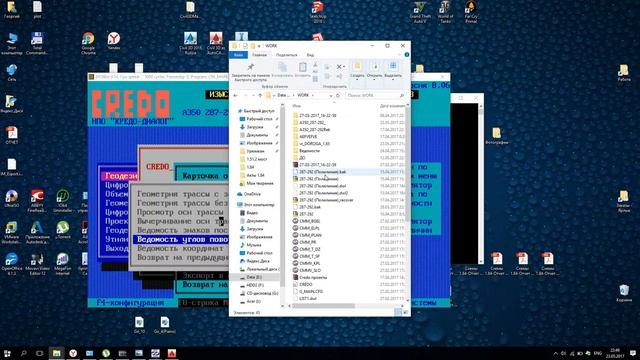
Task: Click the Open icon in Explorer ribbon
Action: tap(375, 67)
